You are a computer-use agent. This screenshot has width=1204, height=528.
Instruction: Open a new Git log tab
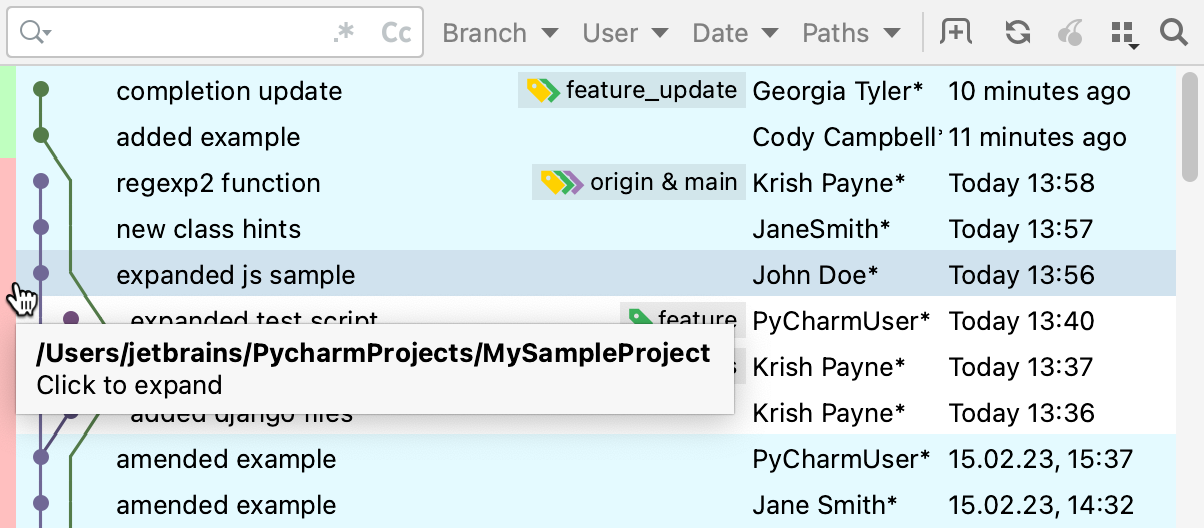click(x=956, y=33)
